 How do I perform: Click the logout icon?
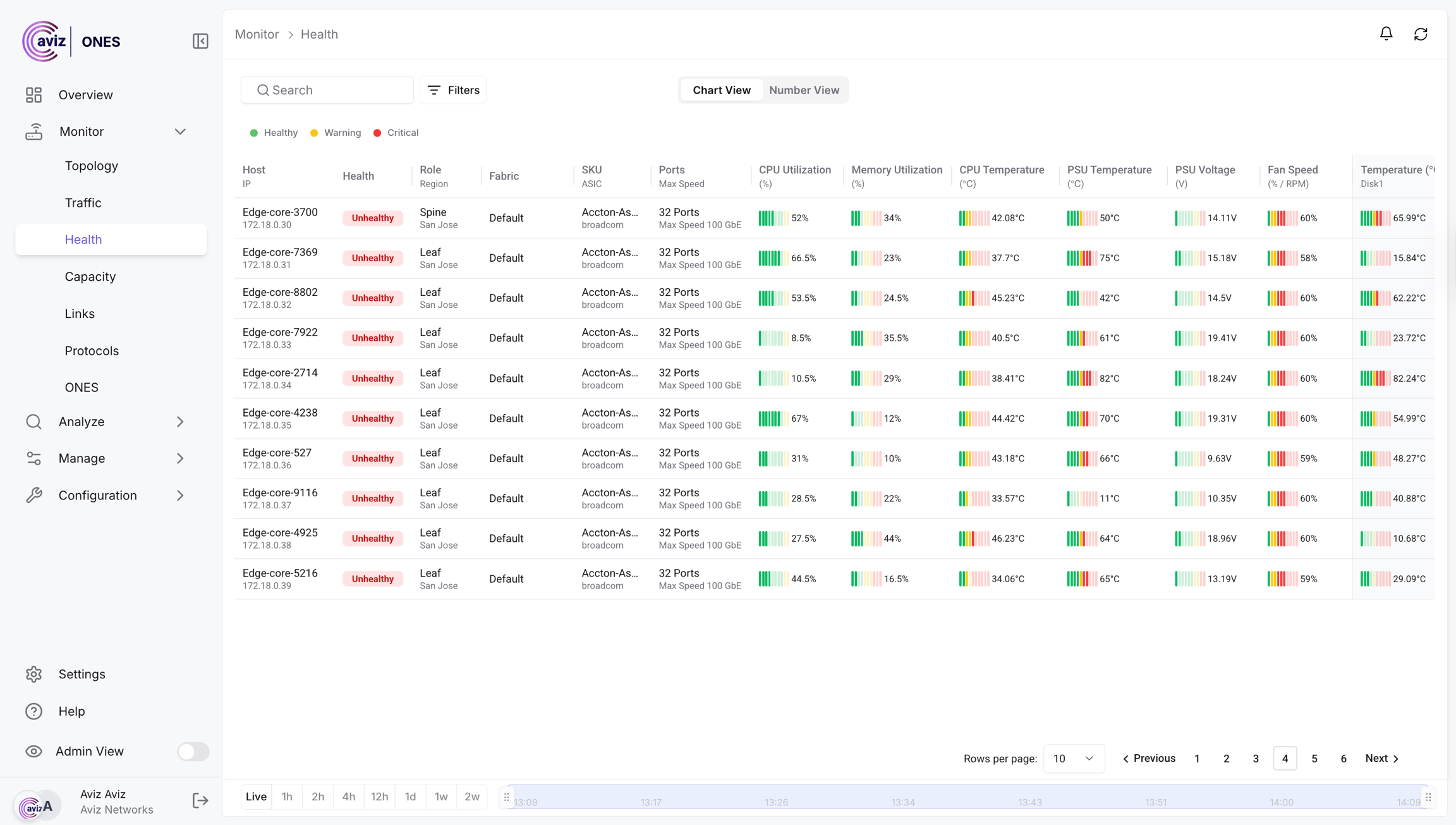coord(200,800)
